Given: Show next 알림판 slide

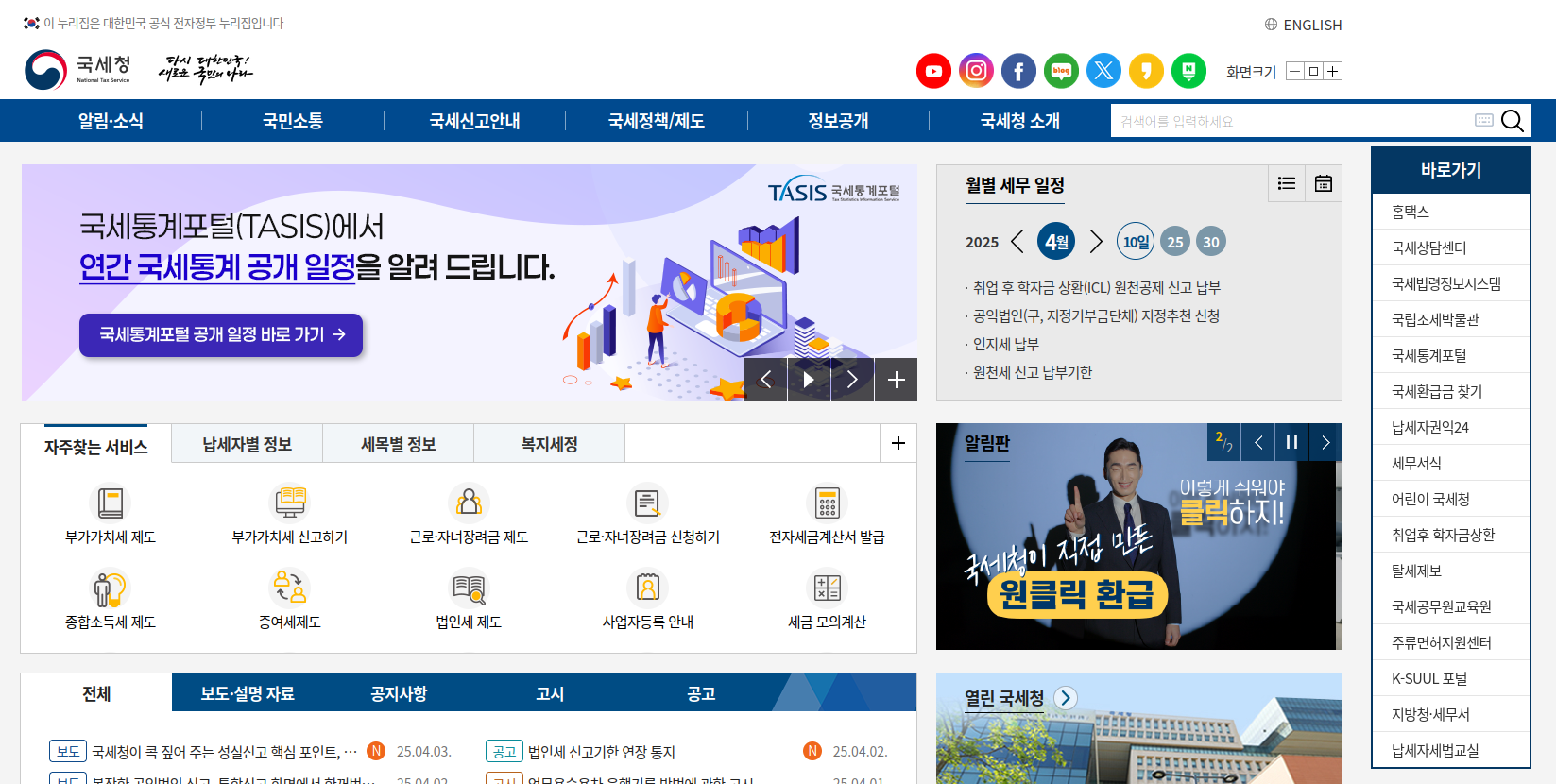Looking at the screenshot, I should tap(1325, 442).
